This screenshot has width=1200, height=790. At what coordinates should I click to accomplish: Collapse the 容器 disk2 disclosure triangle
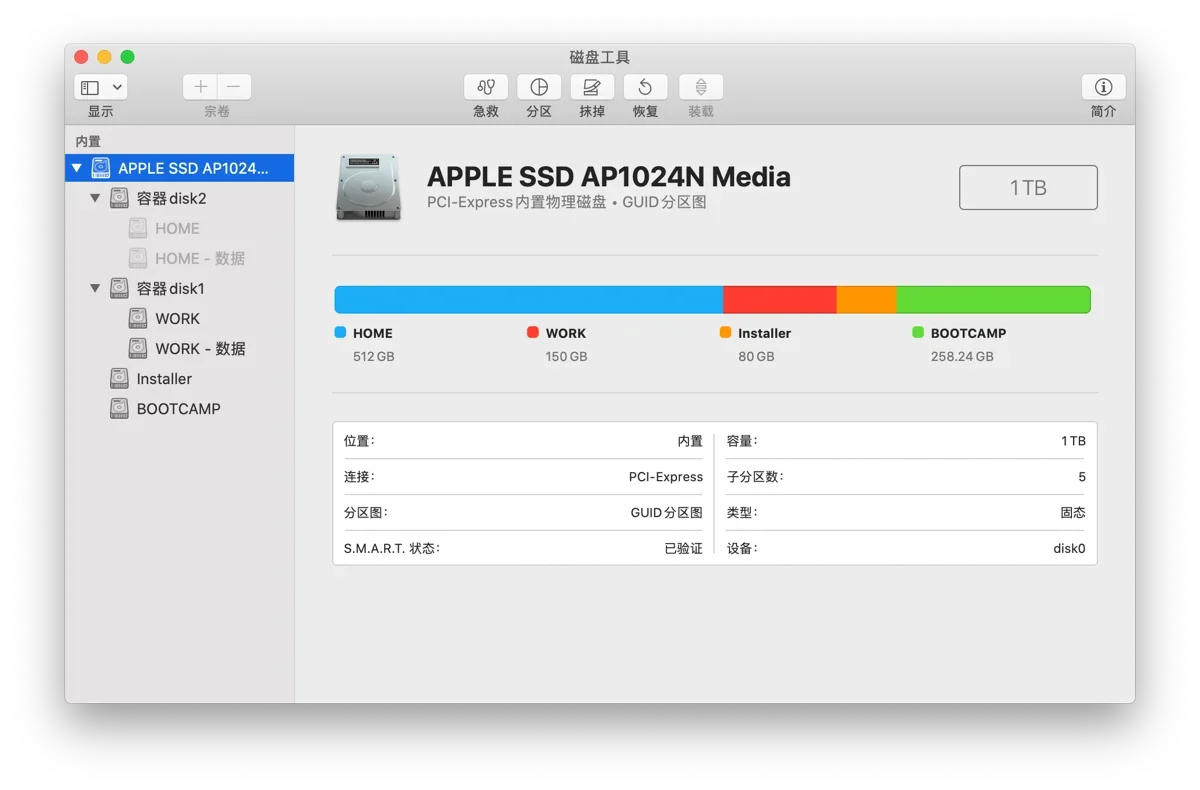[x=96, y=198]
